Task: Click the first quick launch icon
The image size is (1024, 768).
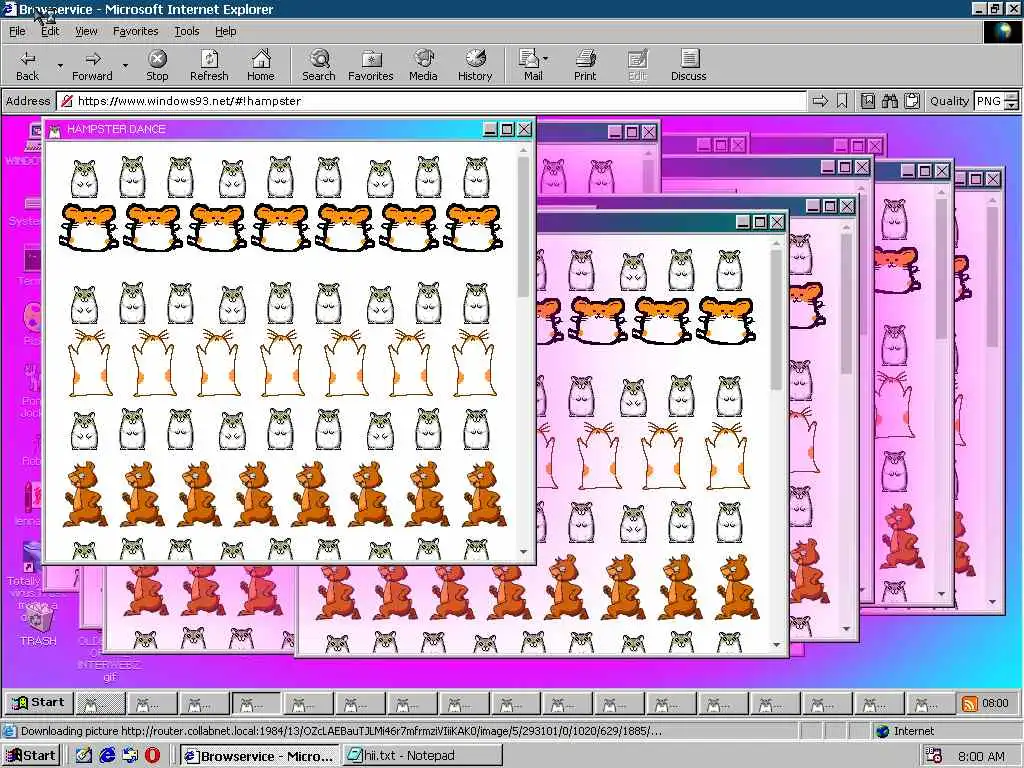Action: [84, 756]
